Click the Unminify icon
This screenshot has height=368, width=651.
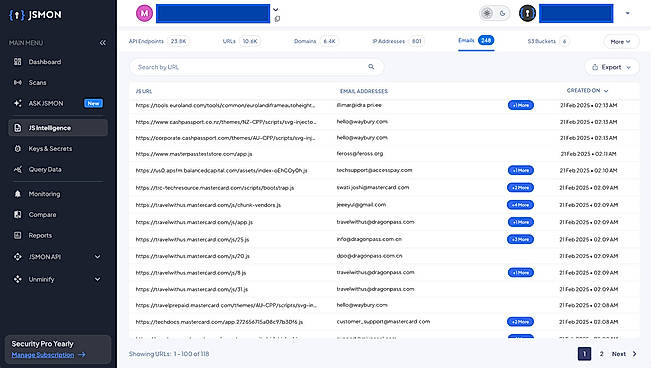coord(17,279)
